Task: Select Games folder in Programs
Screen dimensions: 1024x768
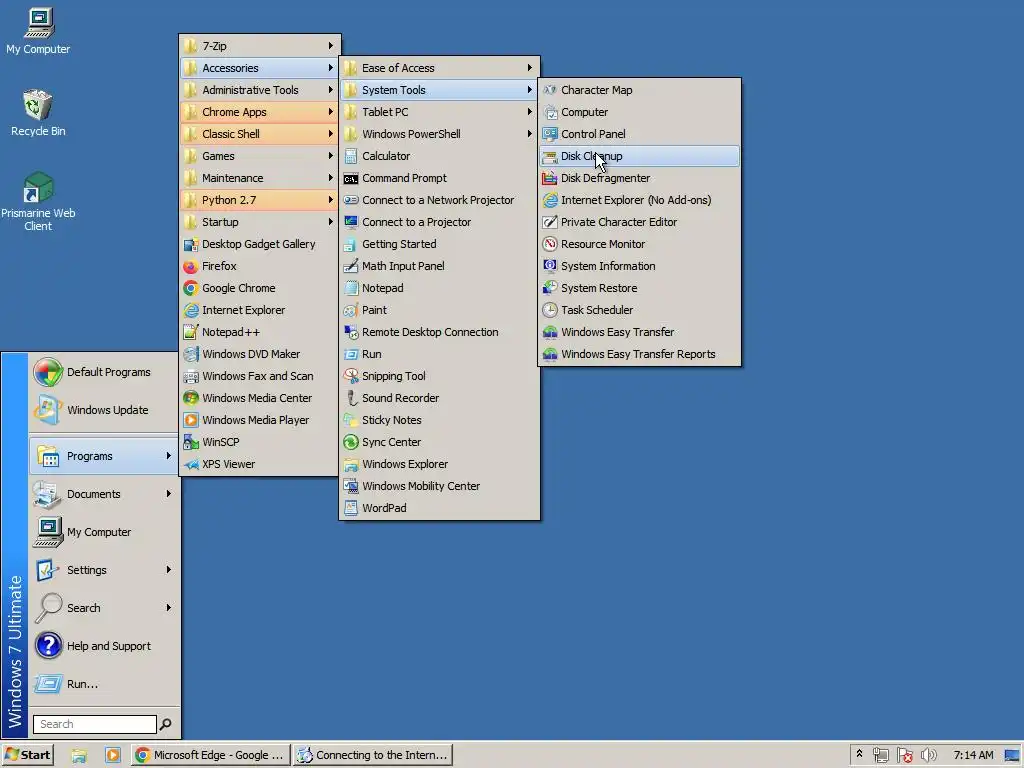Action: (x=259, y=156)
